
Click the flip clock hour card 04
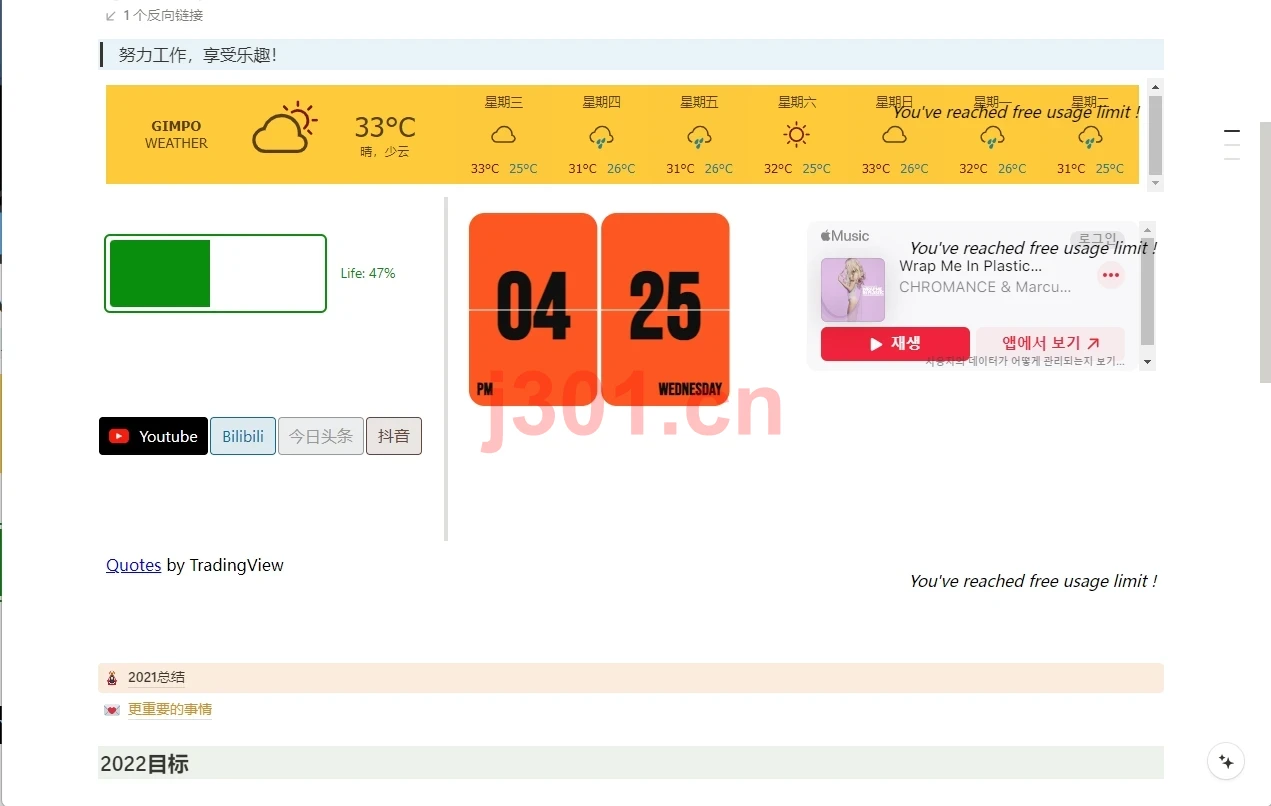click(533, 309)
